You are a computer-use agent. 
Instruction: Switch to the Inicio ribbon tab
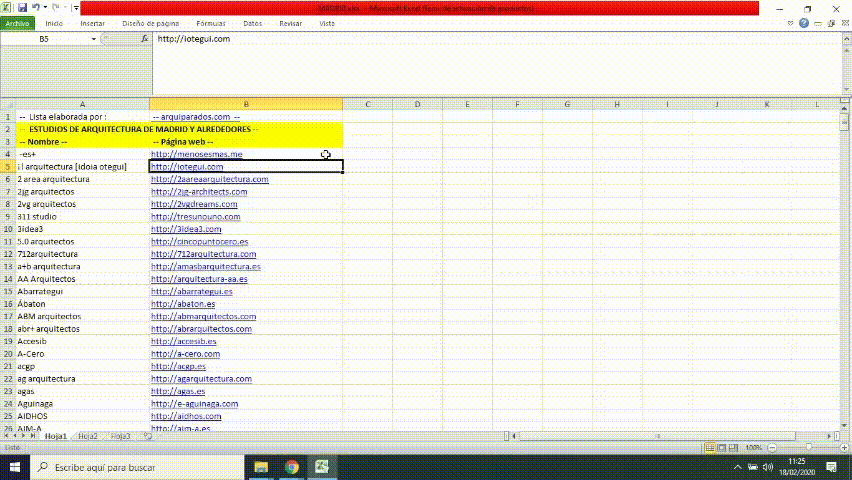[x=54, y=23]
